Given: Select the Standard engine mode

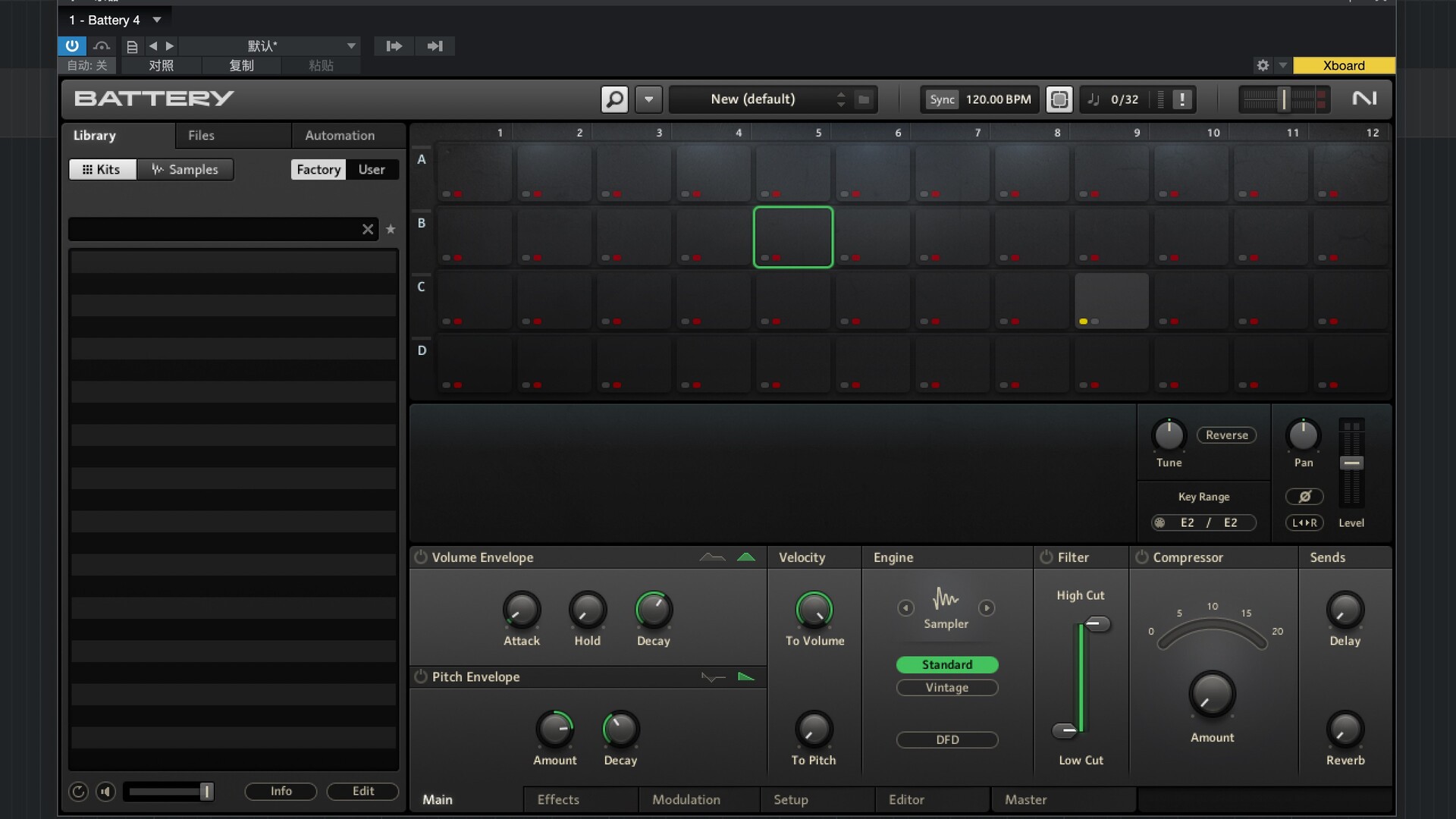Looking at the screenshot, I should tap(946, 664).
